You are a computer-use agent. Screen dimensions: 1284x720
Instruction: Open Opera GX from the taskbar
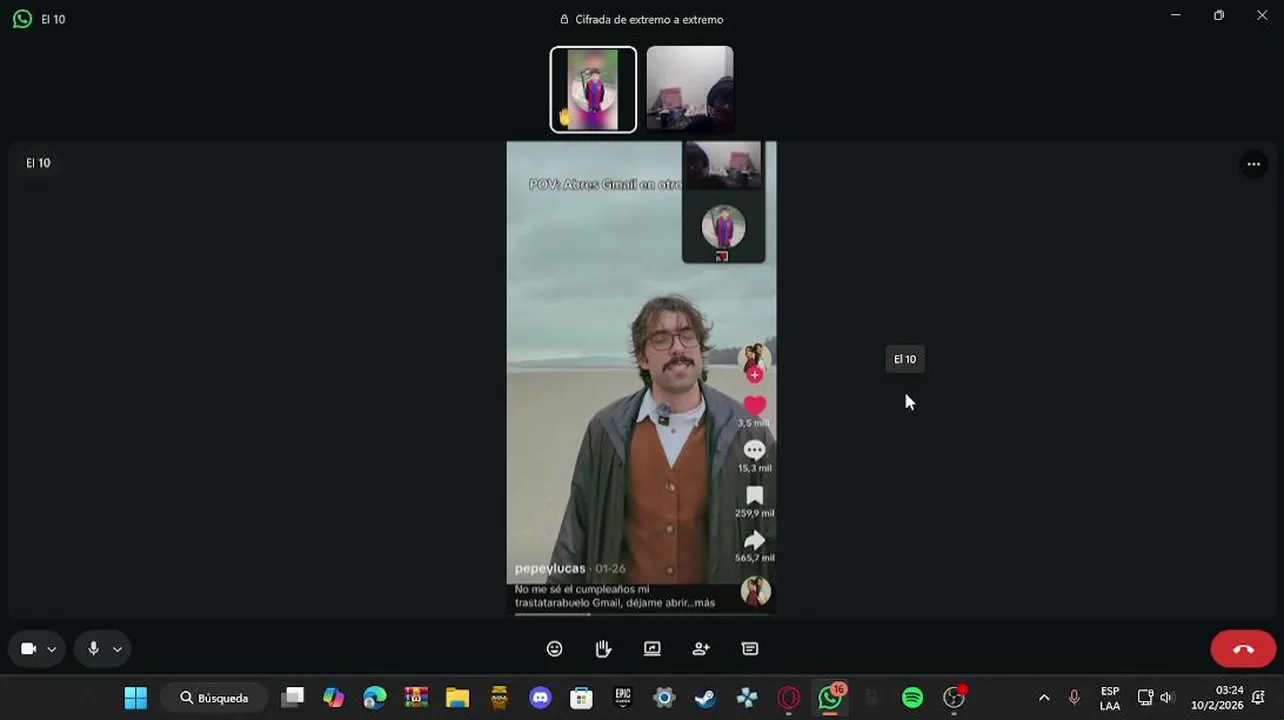click(788, 698)
